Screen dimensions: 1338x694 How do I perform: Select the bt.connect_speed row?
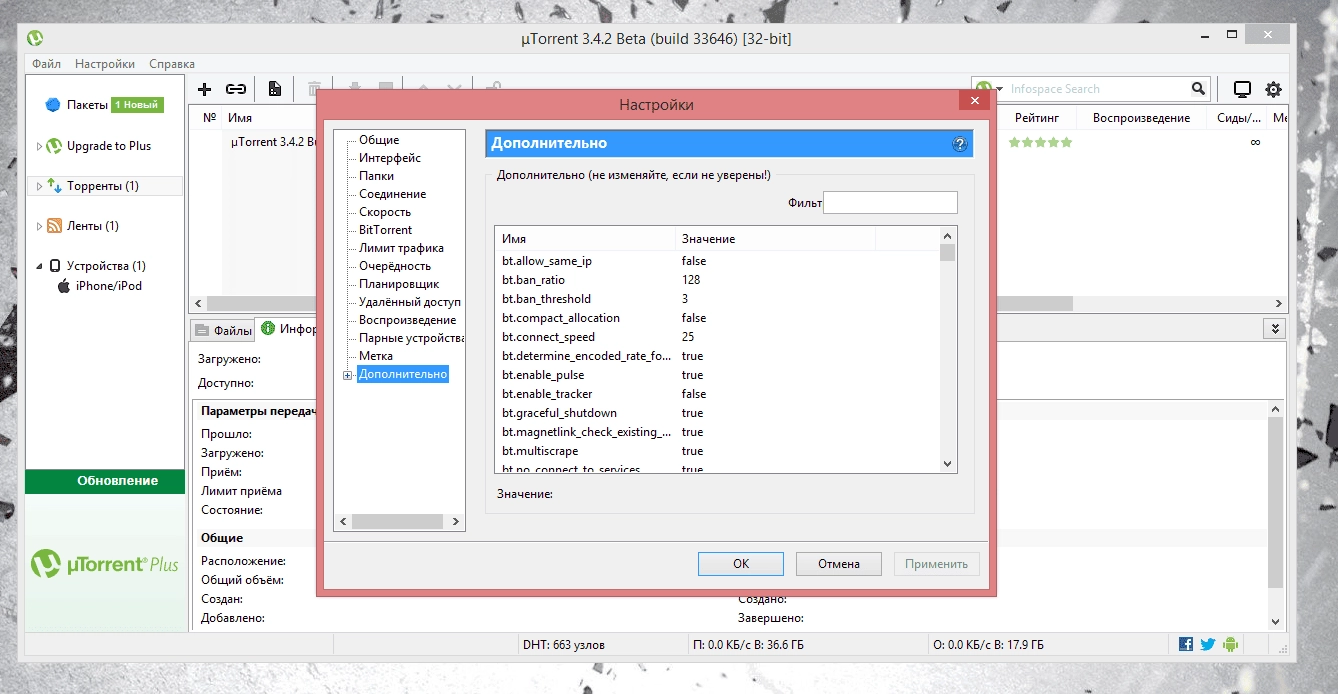click(x=717, y=337)
